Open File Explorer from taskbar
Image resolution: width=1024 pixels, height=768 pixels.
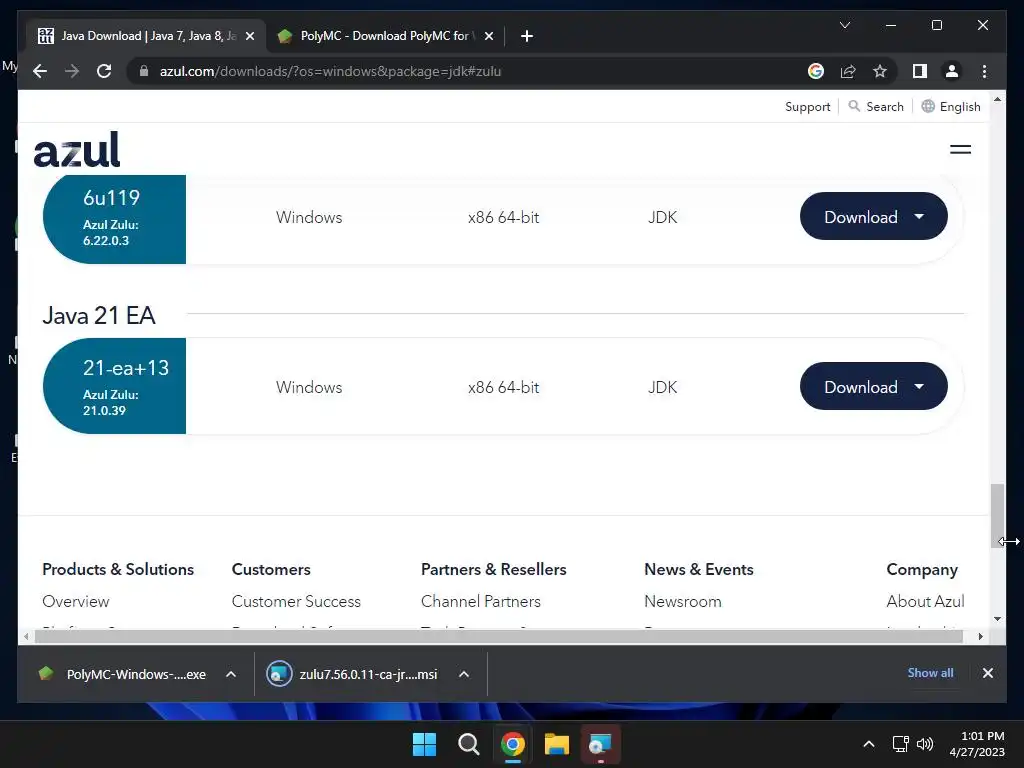click(557, 744)
